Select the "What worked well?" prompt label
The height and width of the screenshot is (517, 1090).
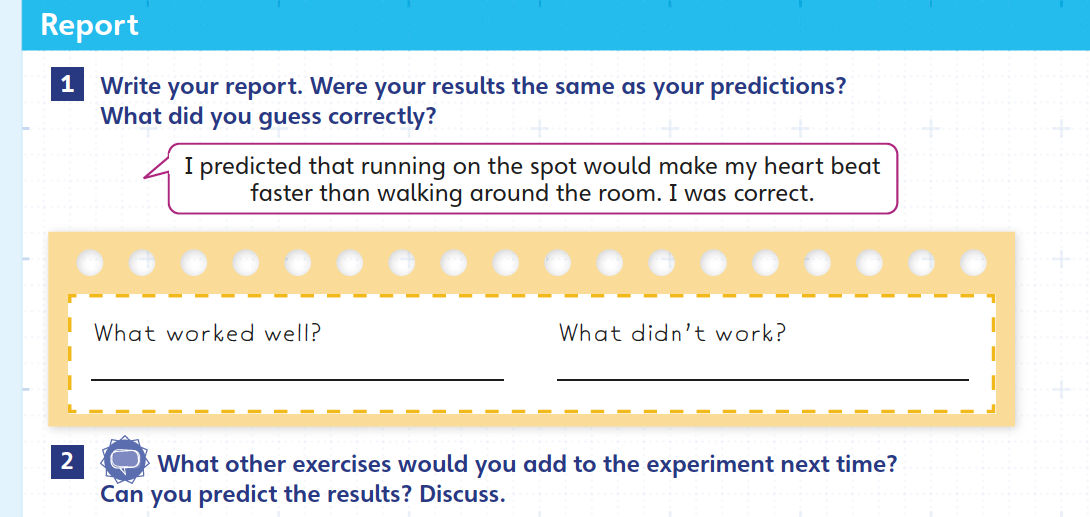(x=207, y=333)
